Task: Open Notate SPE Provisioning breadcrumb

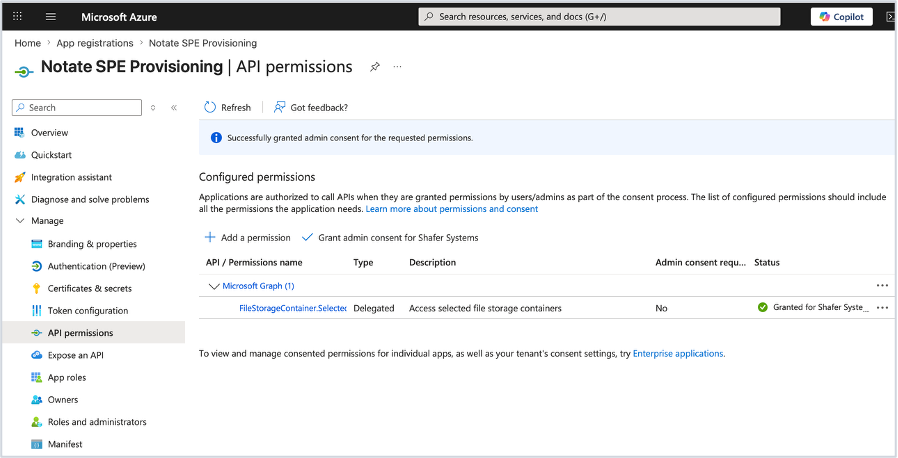Action: 203,43
